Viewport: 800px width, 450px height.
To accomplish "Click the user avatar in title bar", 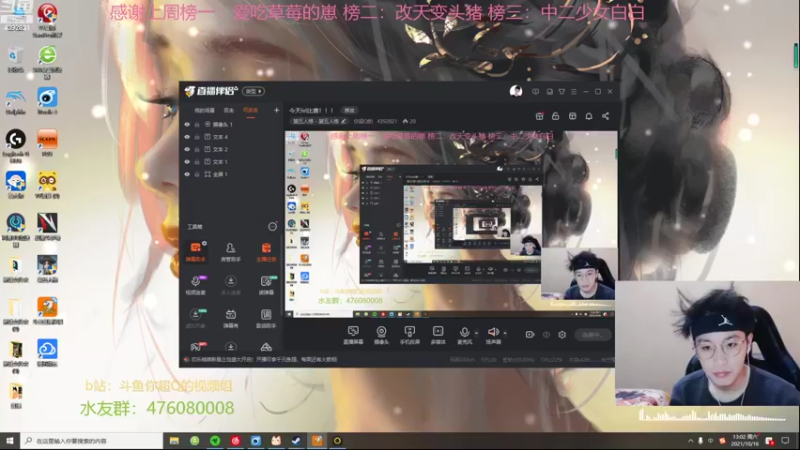I will [516, 91].
